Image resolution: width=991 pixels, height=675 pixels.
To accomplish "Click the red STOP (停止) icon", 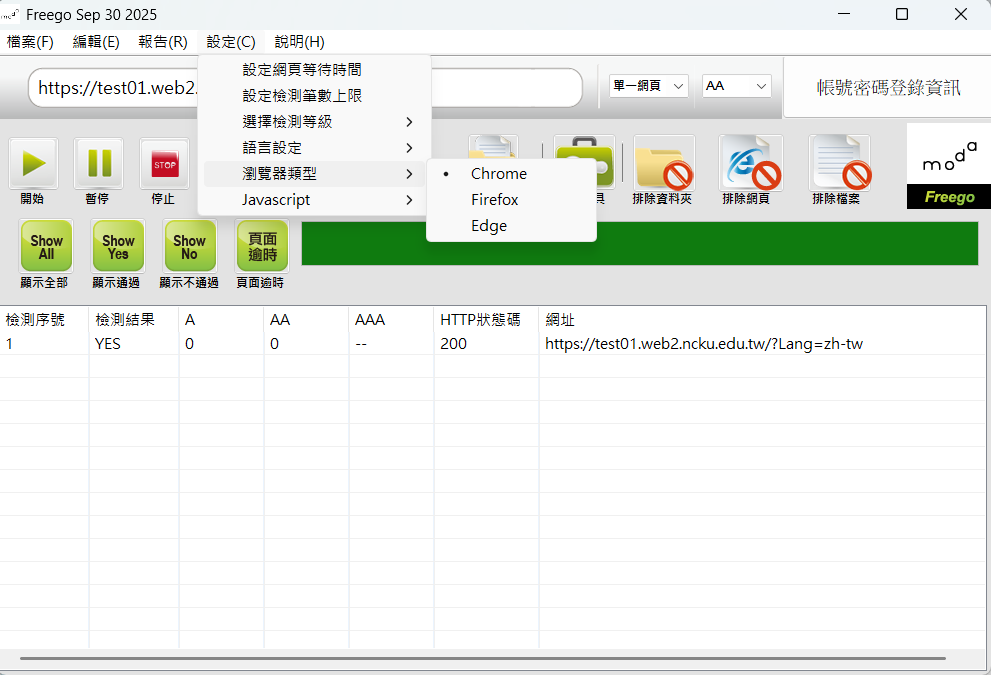I will point(163,163).
